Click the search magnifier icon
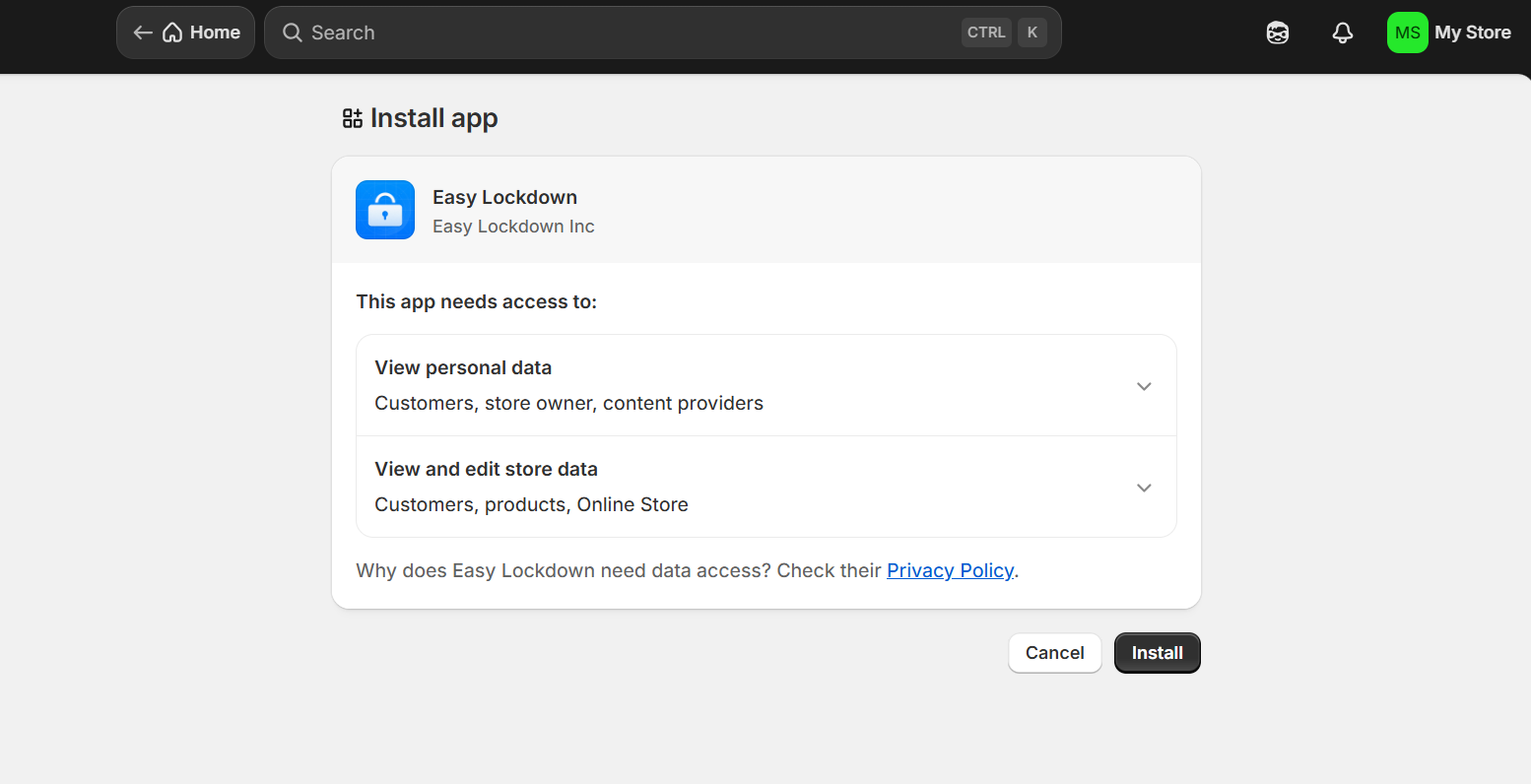The image size is (1531, 784). tap(293, 33)
